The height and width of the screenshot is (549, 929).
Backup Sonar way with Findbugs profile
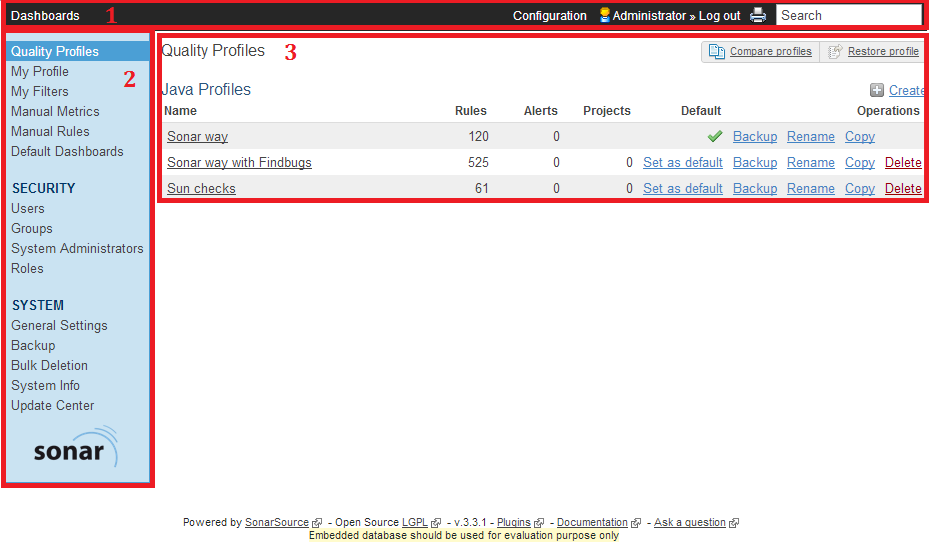[755, 163]
